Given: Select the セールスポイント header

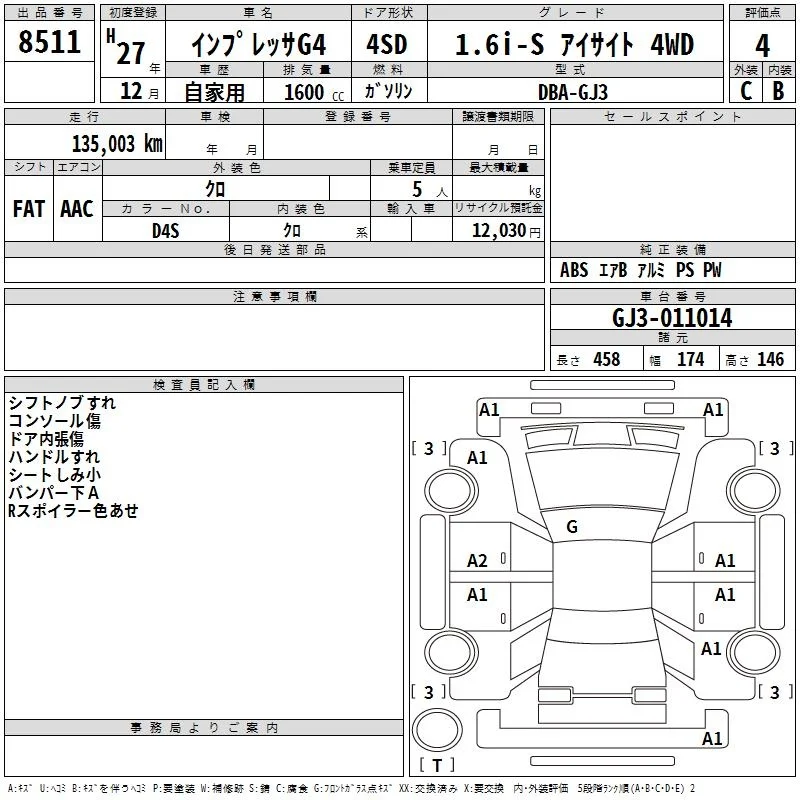Looking at the screenshot, I should (x=672, y=117).
